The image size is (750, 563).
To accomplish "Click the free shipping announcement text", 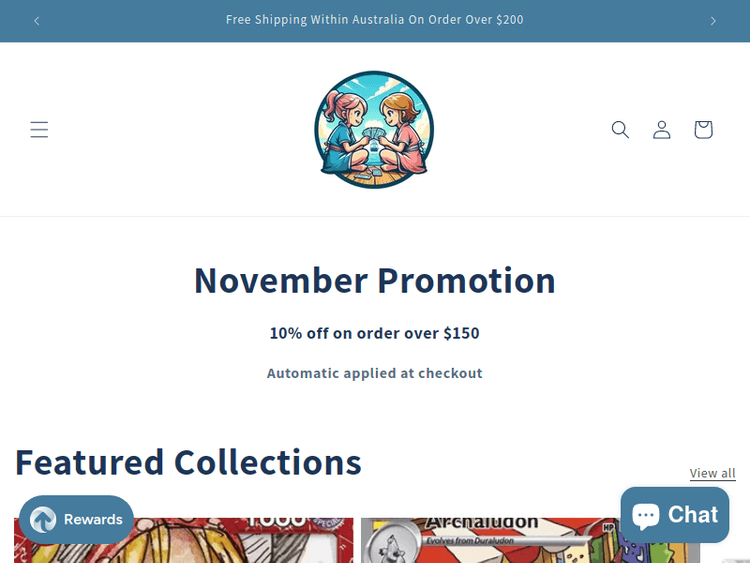I will [x=375, y=20].
